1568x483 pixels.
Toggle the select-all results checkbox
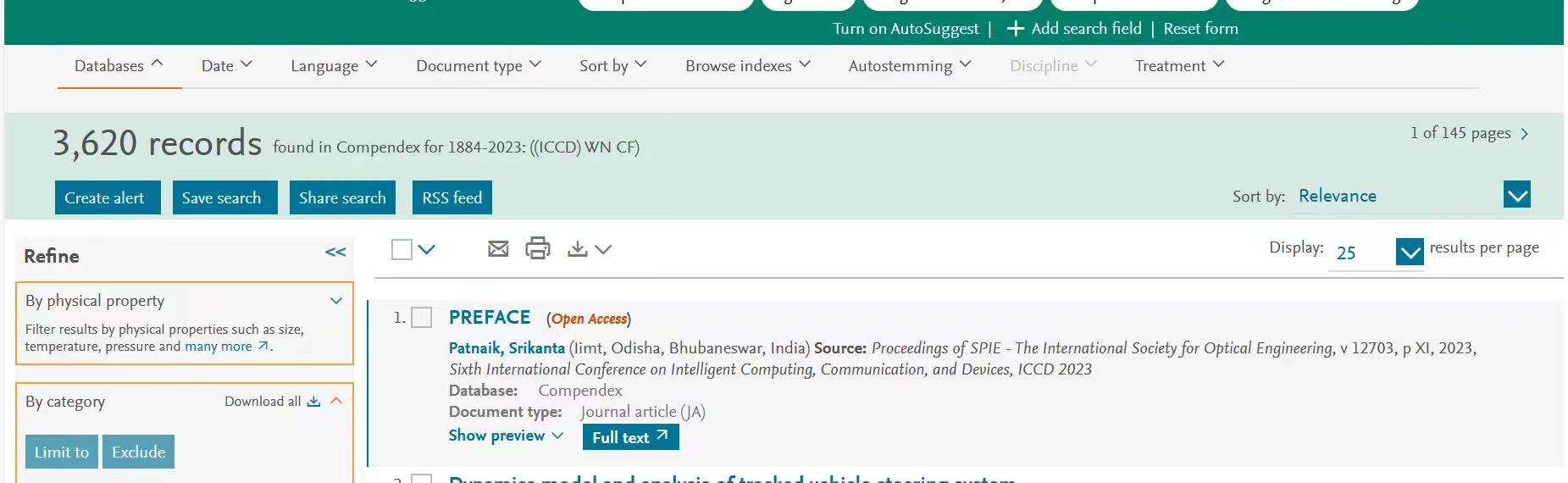[402, 249]
